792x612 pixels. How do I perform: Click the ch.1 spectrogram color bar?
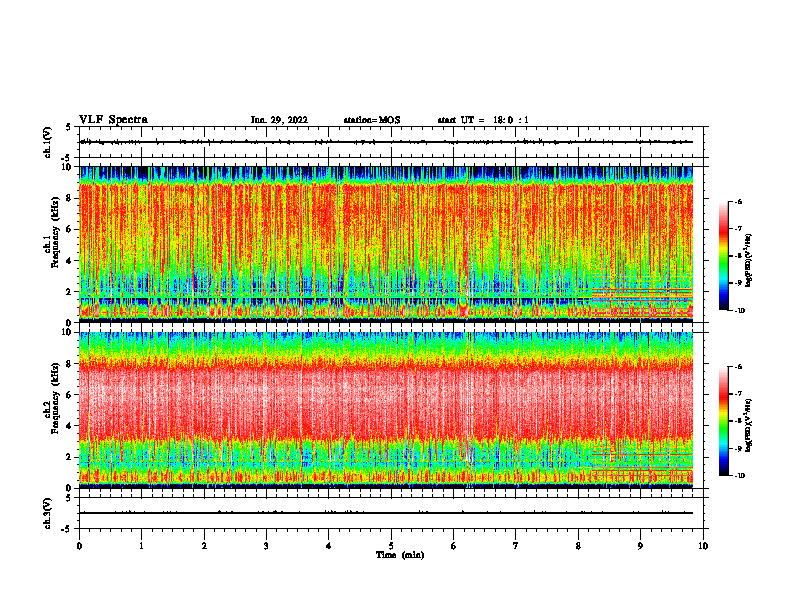click(x=723, y=256)
